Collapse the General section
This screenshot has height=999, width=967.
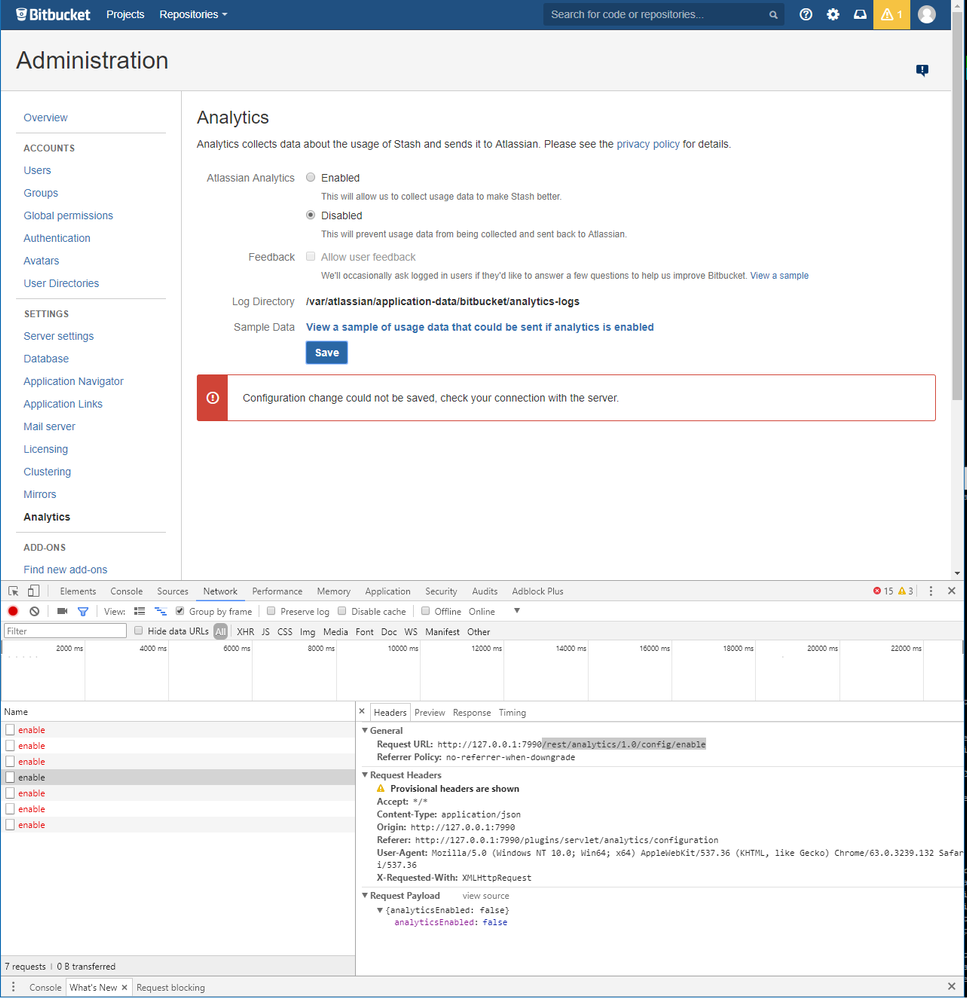coord(365,730)
